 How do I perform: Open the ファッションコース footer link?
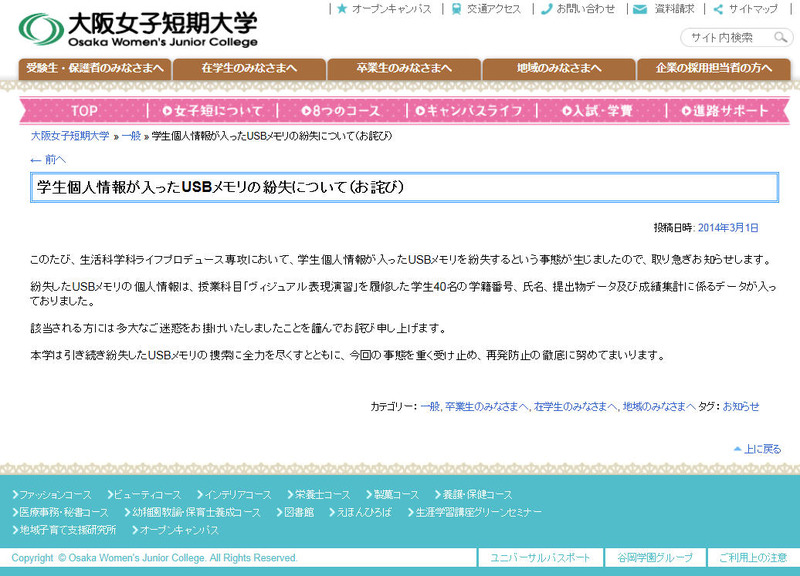point(52,495)
